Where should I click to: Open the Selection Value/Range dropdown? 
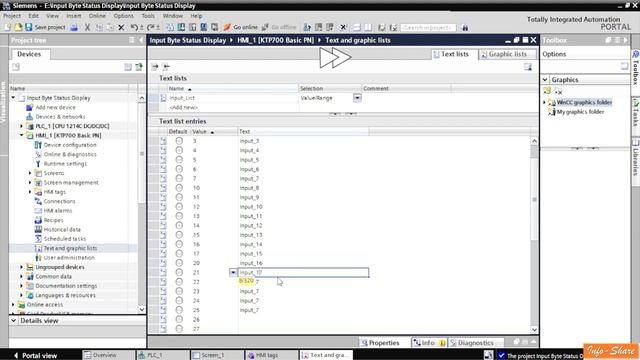click(x=357, y=98)
